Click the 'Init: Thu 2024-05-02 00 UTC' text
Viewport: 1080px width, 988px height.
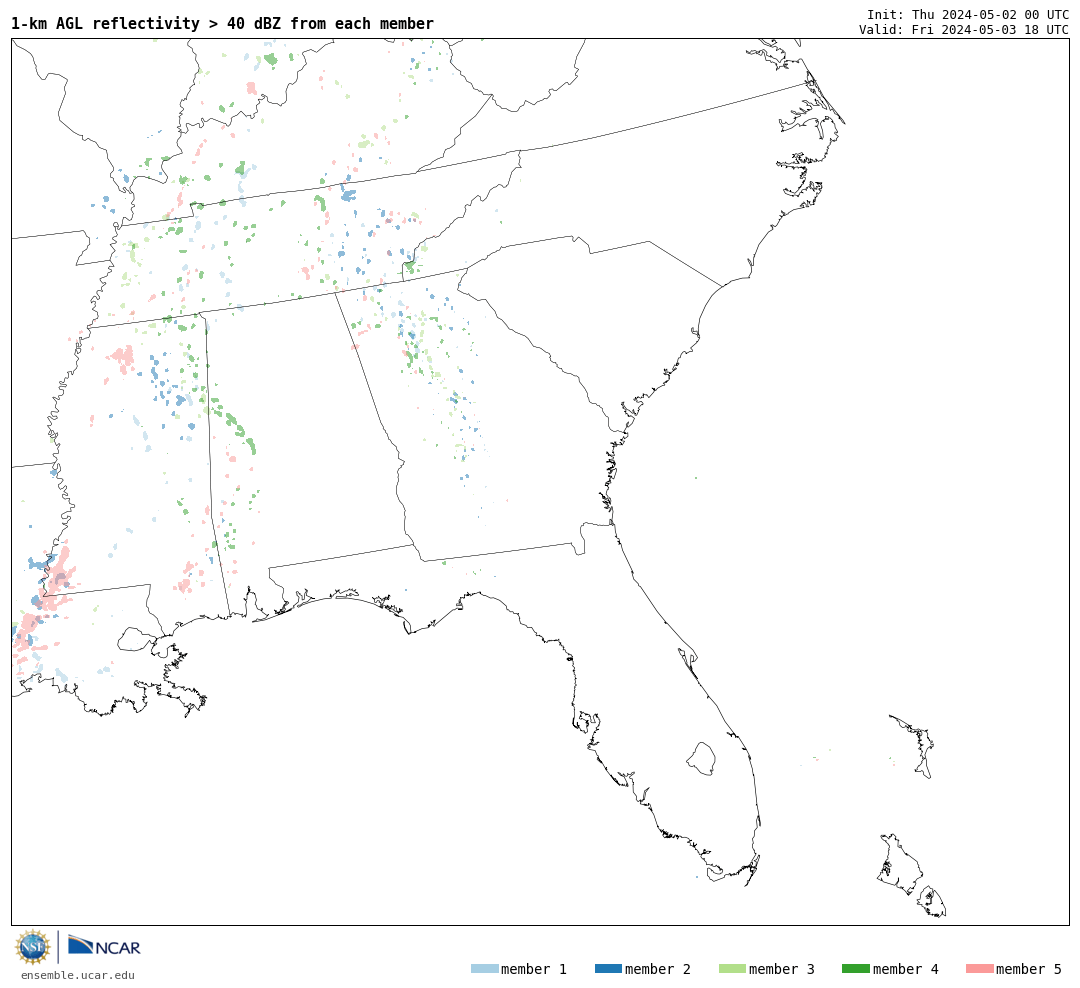[968, 14]
